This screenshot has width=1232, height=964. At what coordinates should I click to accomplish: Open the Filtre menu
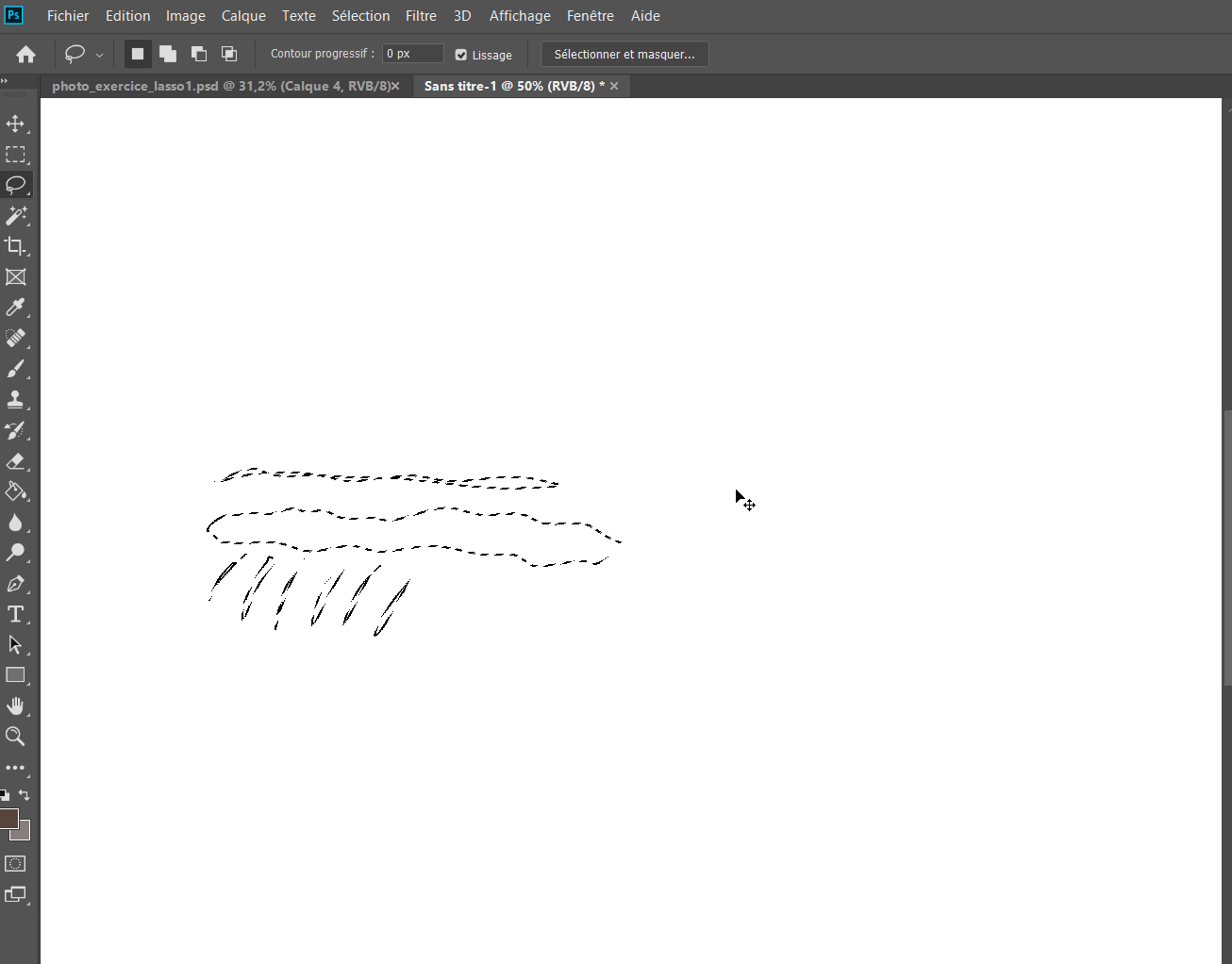tap(421, 16)
